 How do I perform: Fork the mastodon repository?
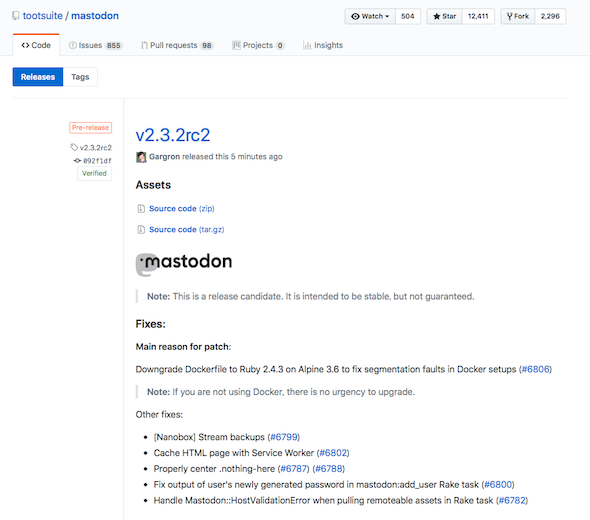pos(518,16)
